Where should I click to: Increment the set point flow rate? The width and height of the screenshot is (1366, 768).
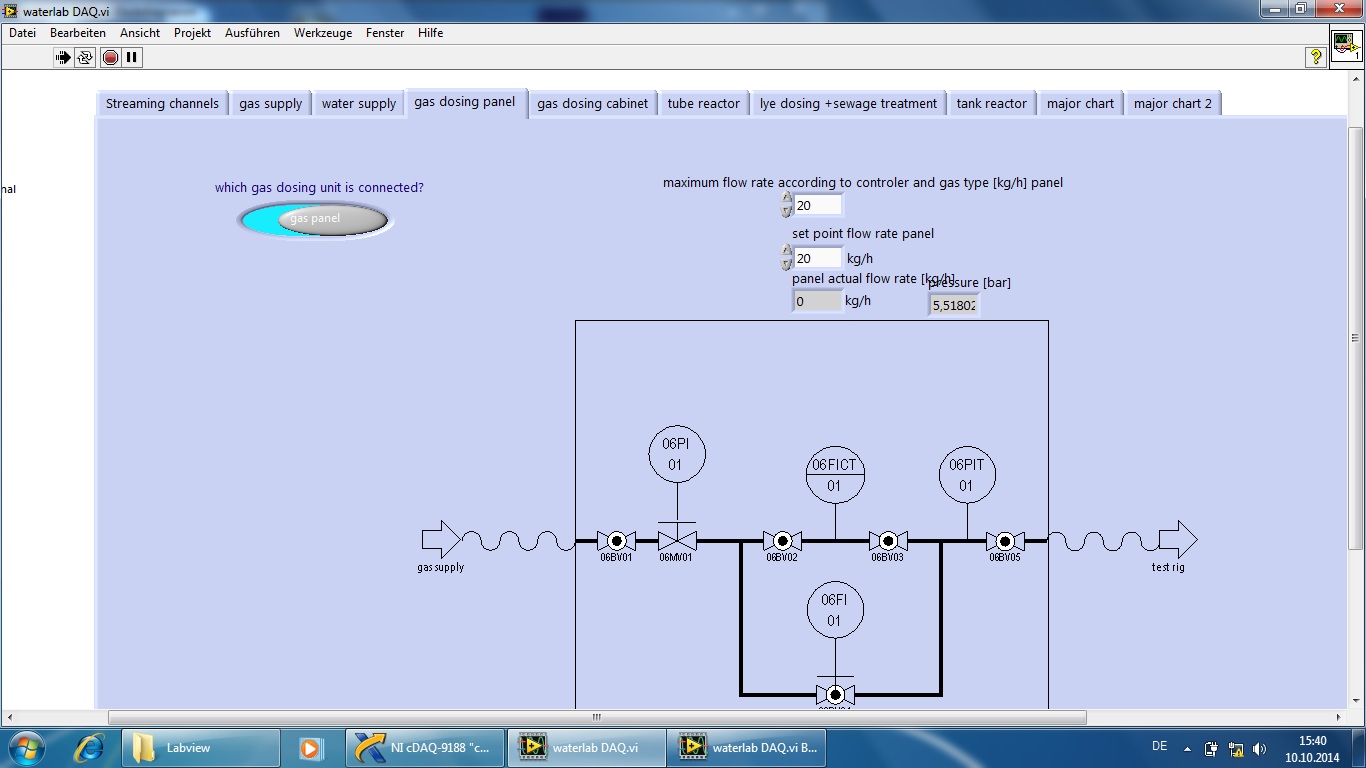[787, 252]
